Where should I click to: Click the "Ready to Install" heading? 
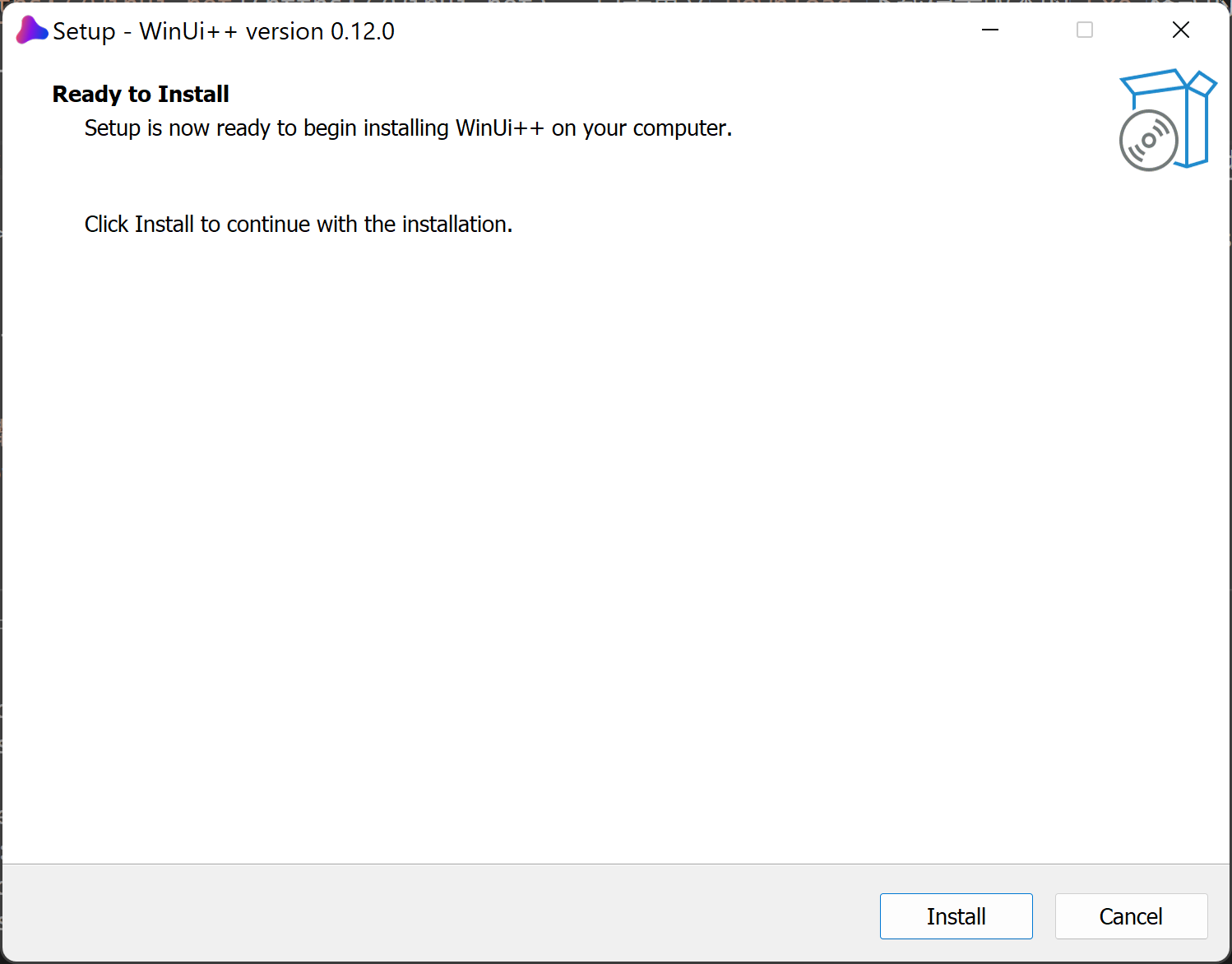point(141,95)
